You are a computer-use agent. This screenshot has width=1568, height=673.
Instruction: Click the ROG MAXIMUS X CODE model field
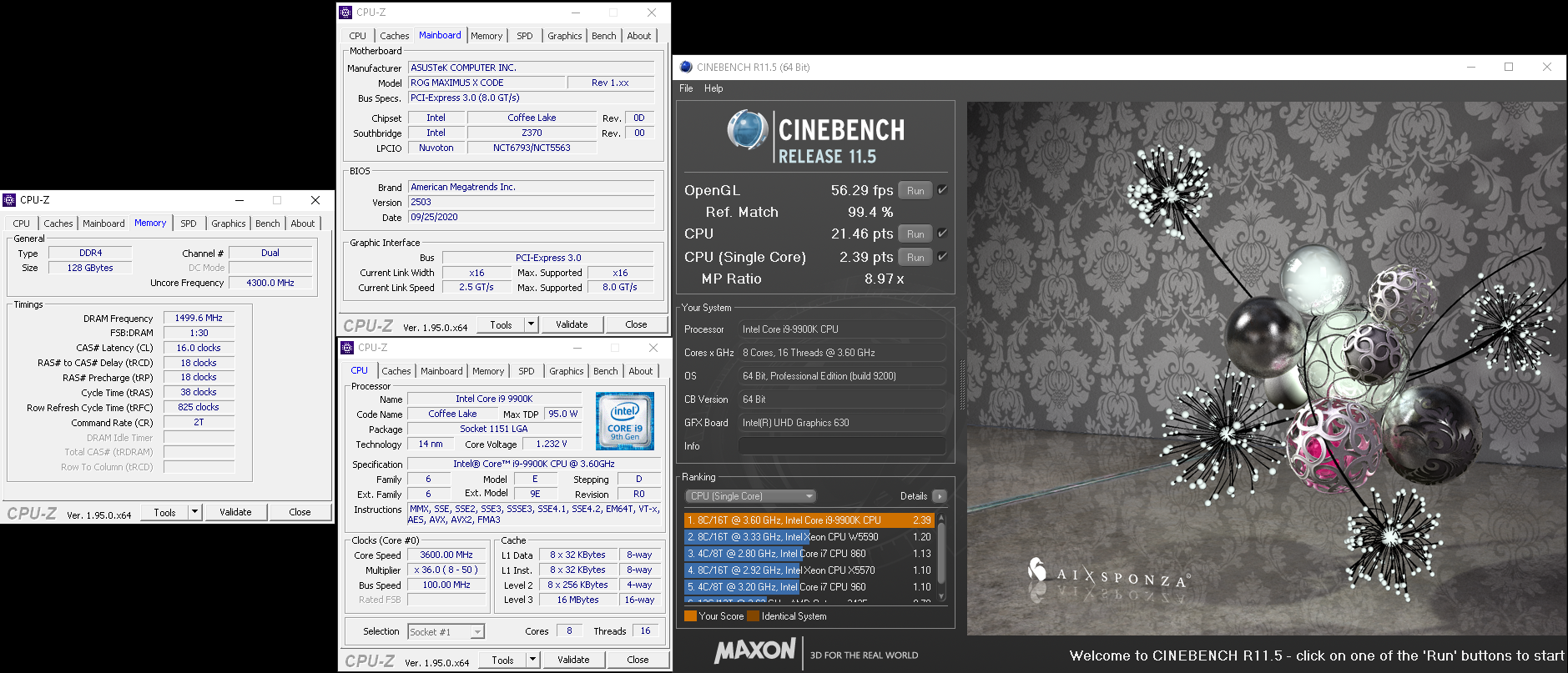coord(487,83)
